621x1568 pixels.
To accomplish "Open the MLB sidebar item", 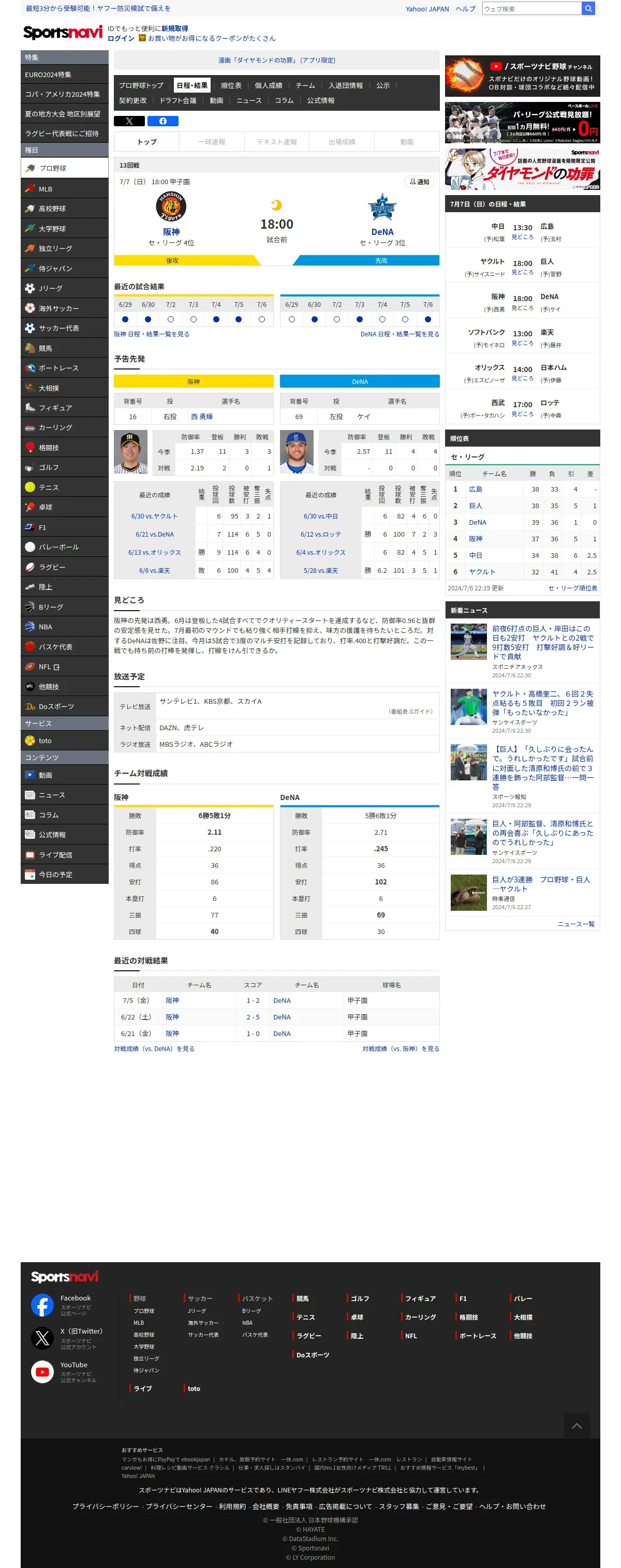I will coord(65,189).
